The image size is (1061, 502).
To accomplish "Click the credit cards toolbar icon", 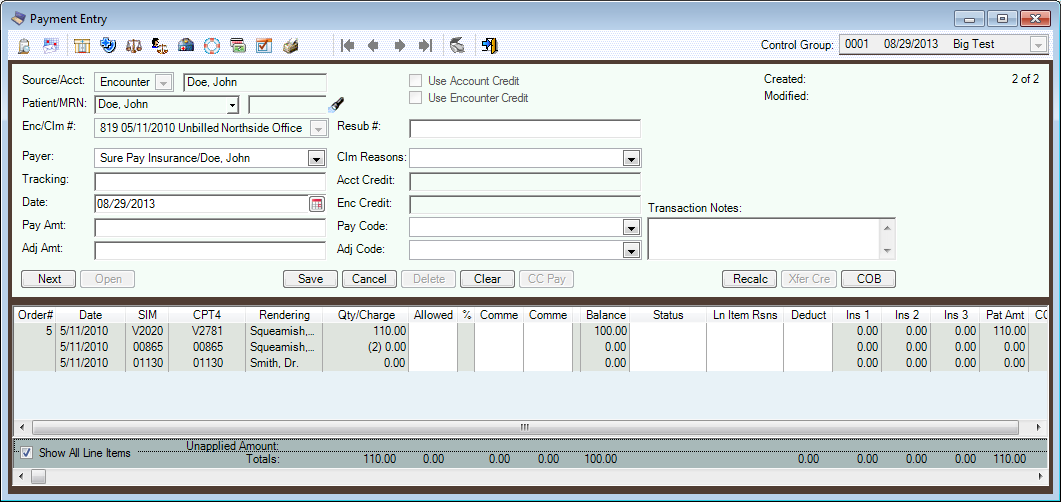I will coord(238,46).
